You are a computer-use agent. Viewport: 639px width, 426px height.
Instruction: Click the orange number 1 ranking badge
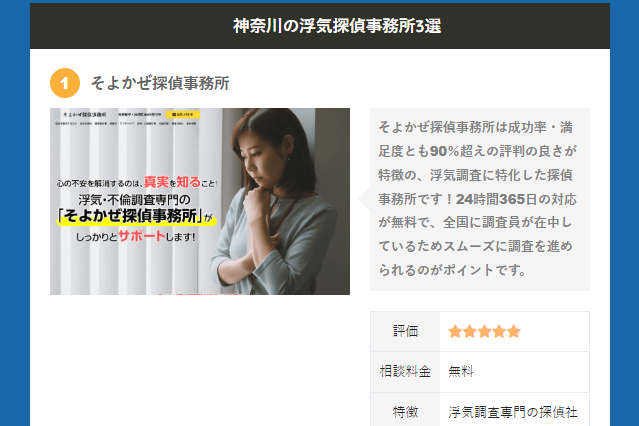(x=65, y=83)
